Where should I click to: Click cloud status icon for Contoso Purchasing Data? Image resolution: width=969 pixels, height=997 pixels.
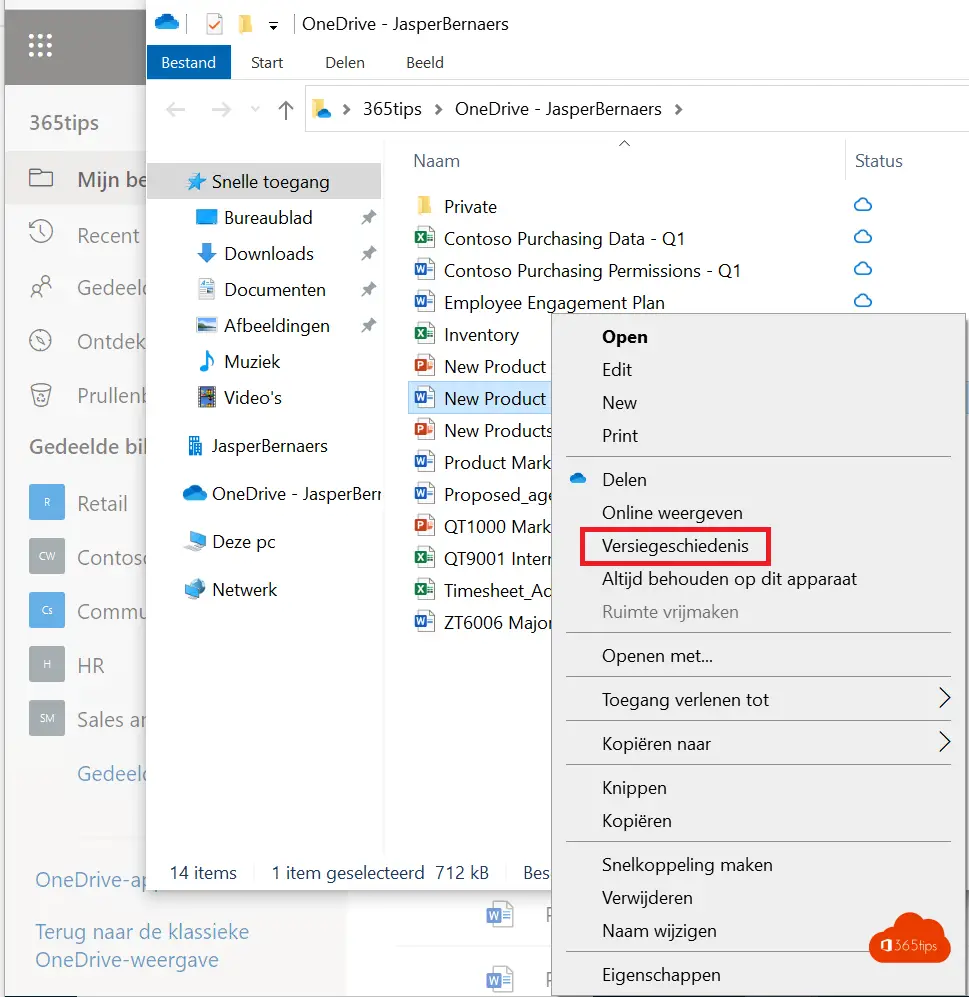point(863,237)
